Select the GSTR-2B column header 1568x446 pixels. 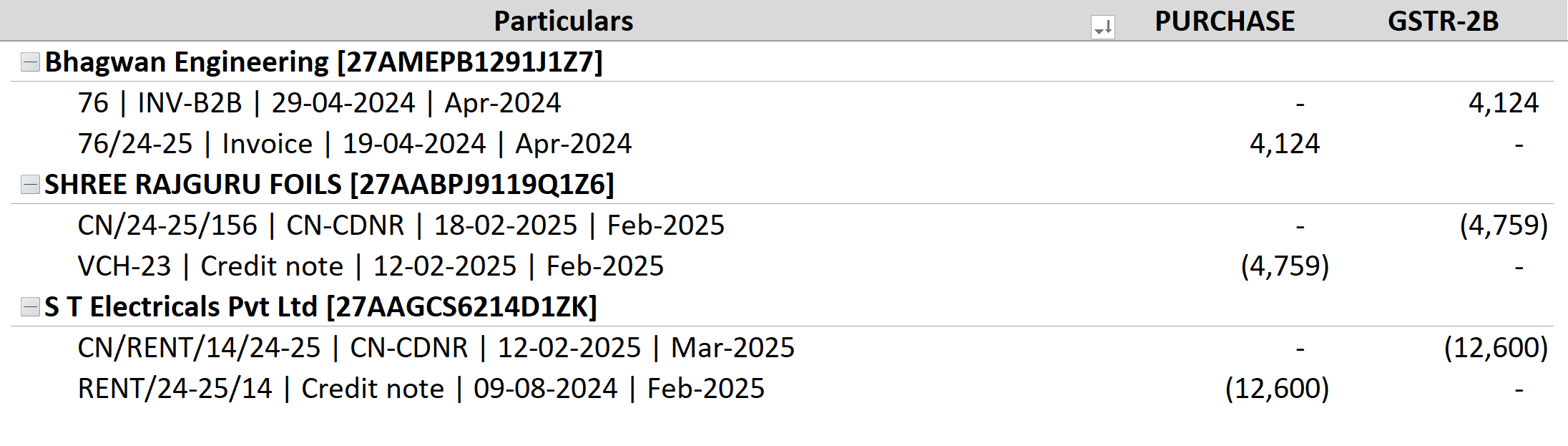pyautogui.click(x=1443, y=21)
